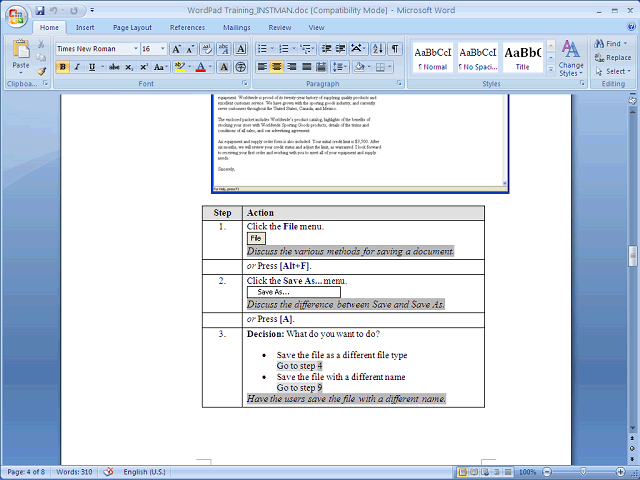This screenshot has width=640, height=480.
Task: Open the Font dialog launcher
Action: click(x=245, y=83)
